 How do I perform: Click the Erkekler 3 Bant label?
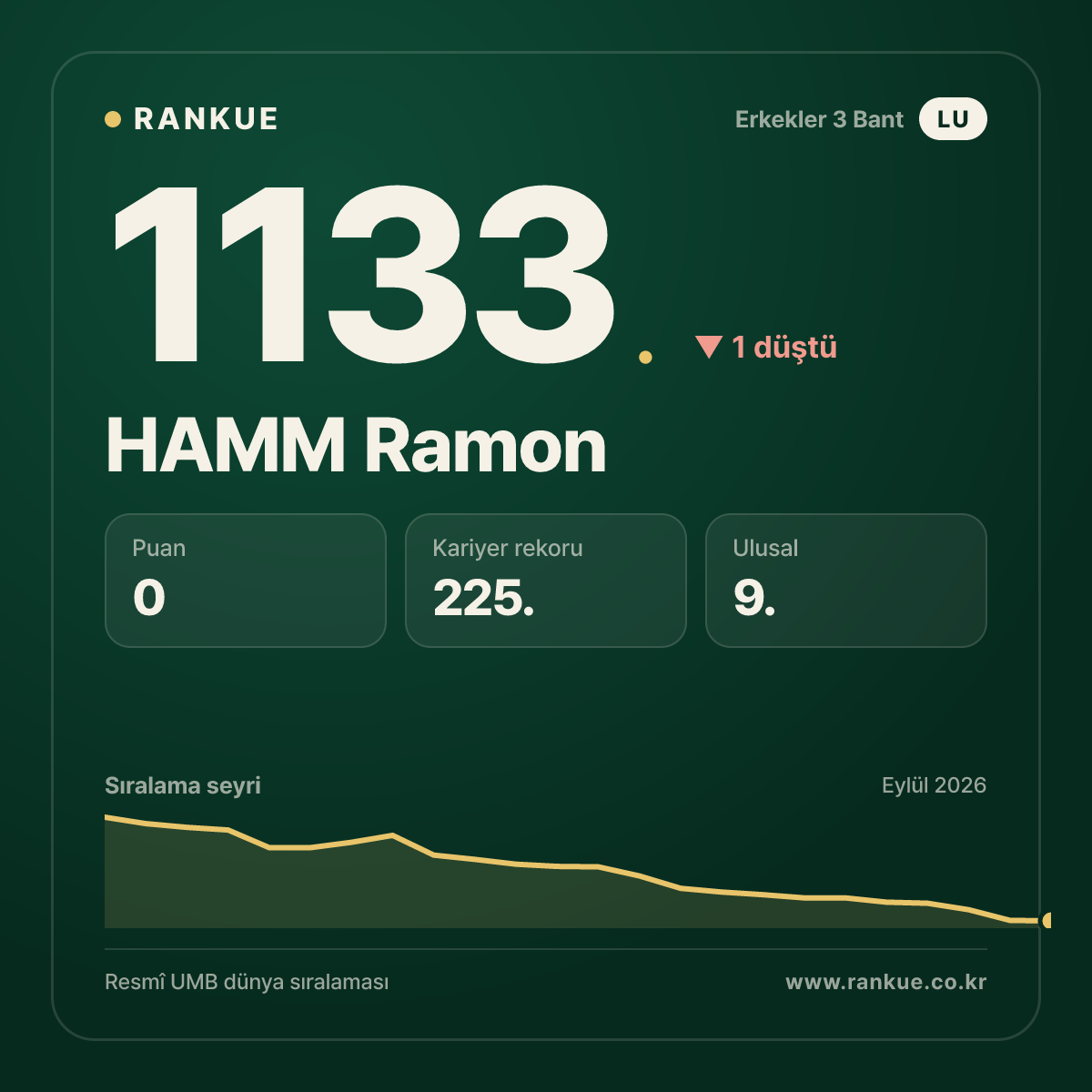tap(819, 119)
